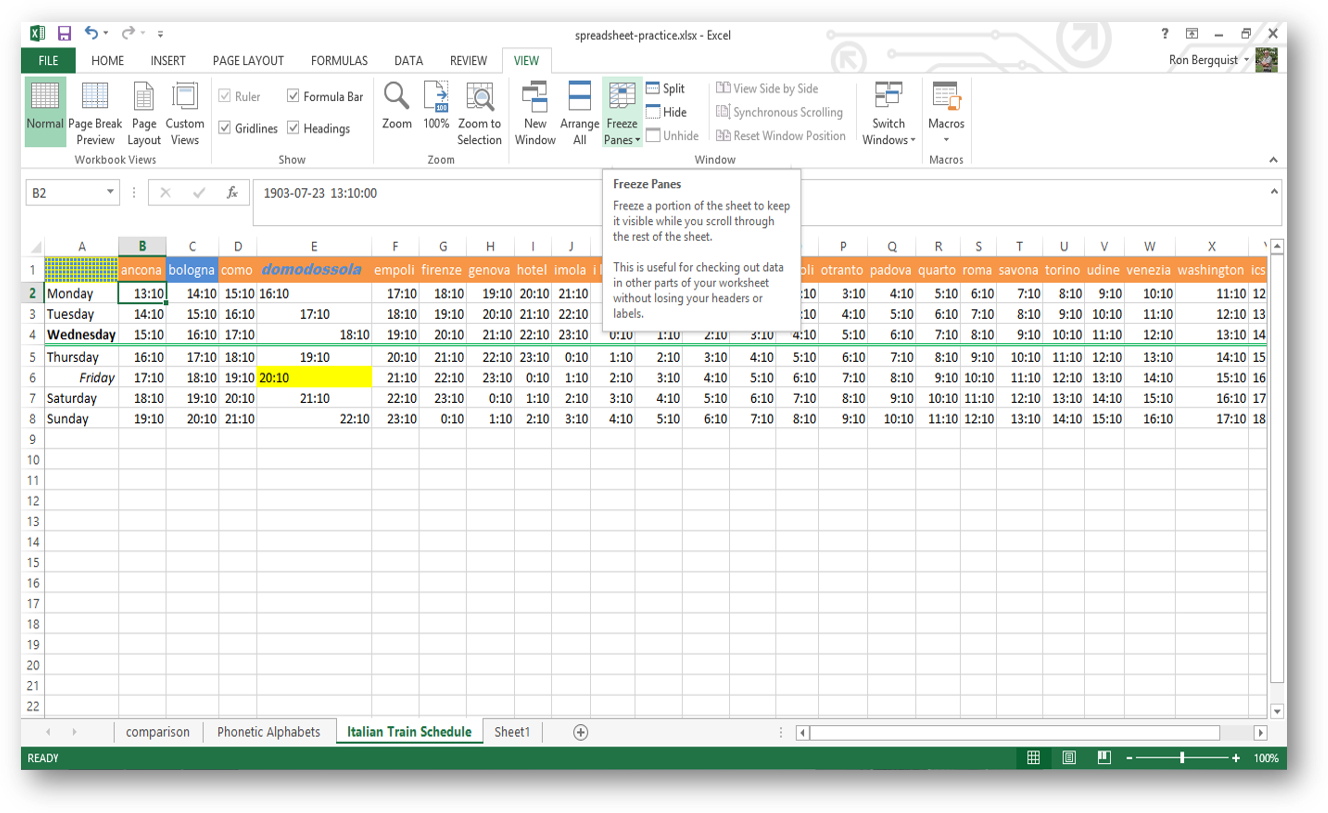Click the Arrange All icon
Viewport: 1328px width, 813px height.
pos(579,110)
